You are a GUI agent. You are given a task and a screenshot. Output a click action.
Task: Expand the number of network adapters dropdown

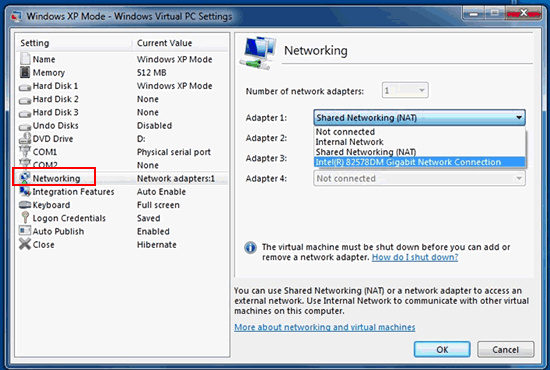pos(405,90)
